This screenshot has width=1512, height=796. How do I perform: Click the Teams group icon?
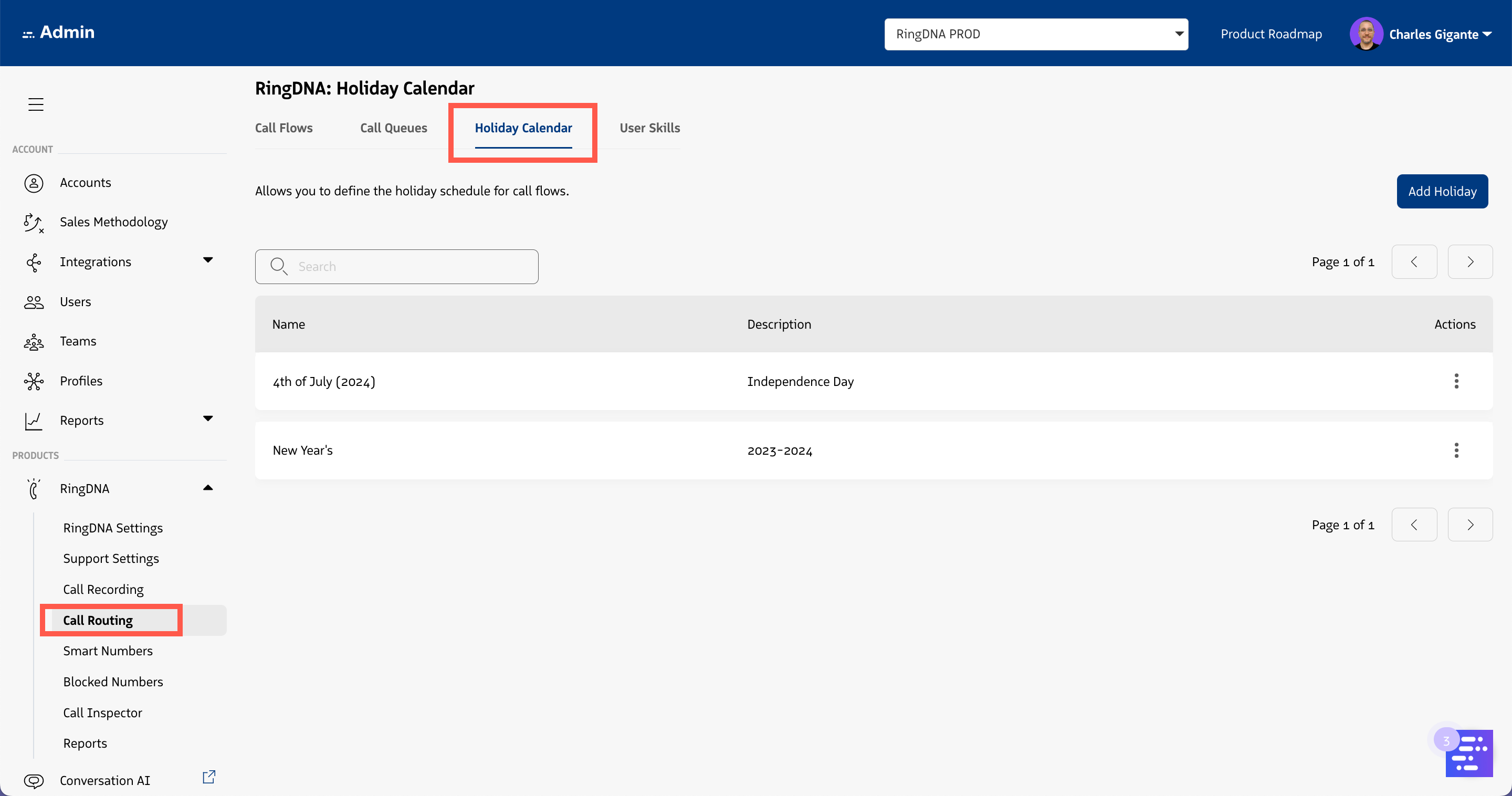(x=34, y=342)
